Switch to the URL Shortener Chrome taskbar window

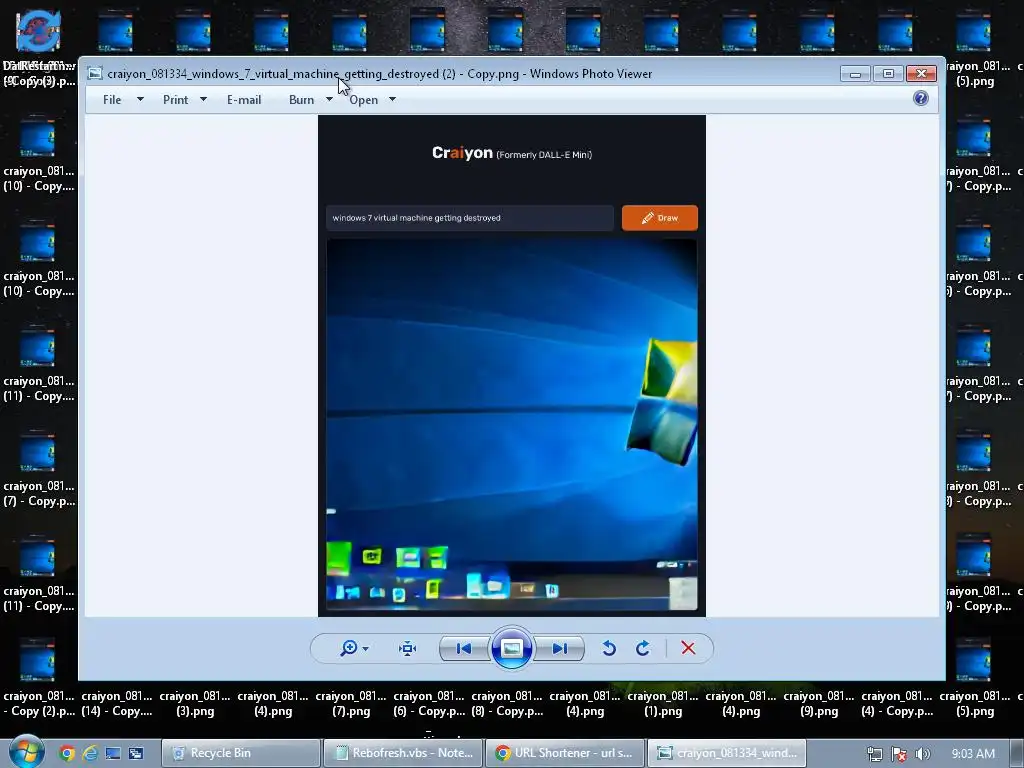tap(565, 753)
